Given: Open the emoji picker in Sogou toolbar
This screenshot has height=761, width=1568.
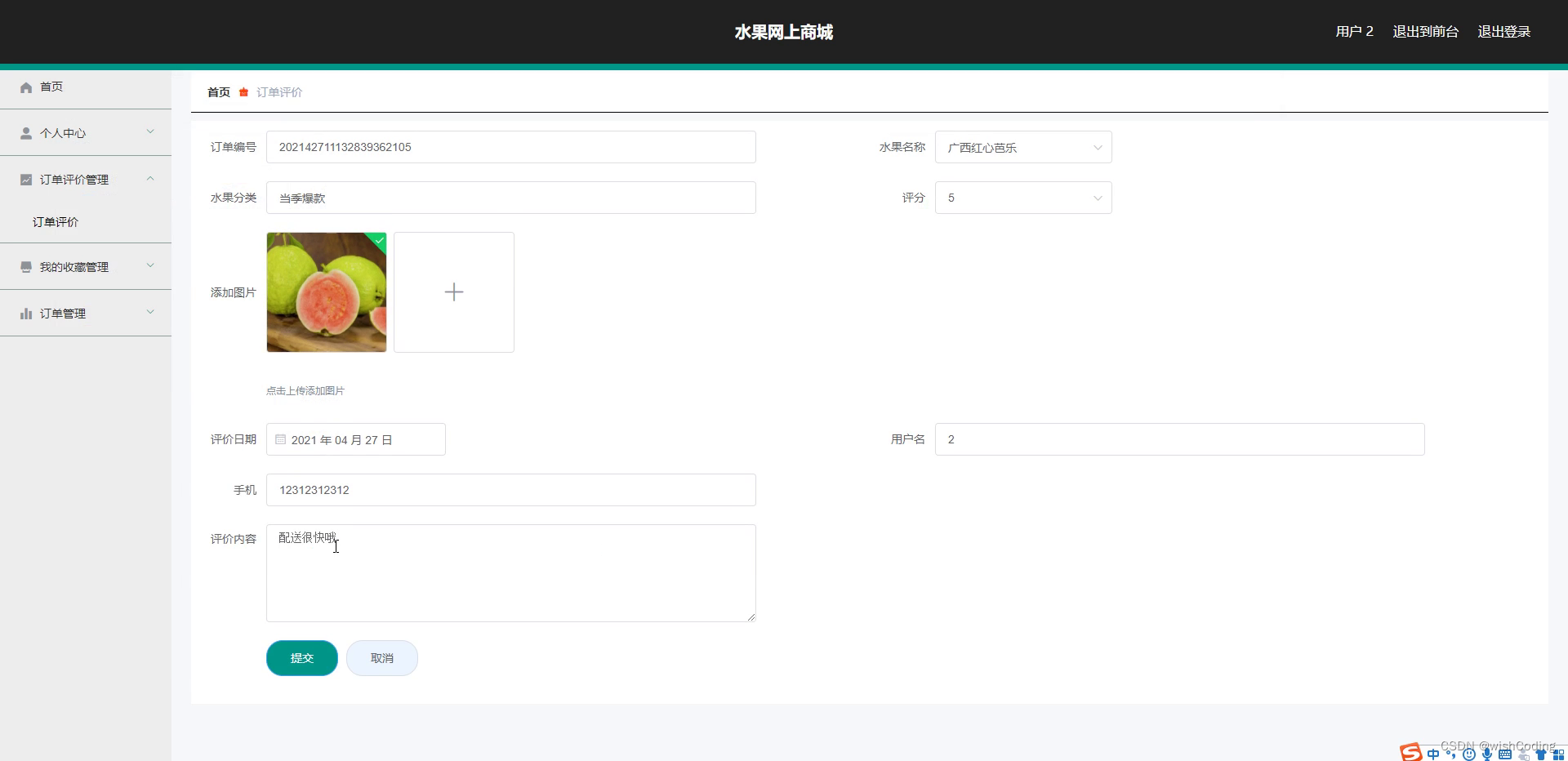Looking at the screenshot, I should pyautogui.click(x=1469, y=754).
